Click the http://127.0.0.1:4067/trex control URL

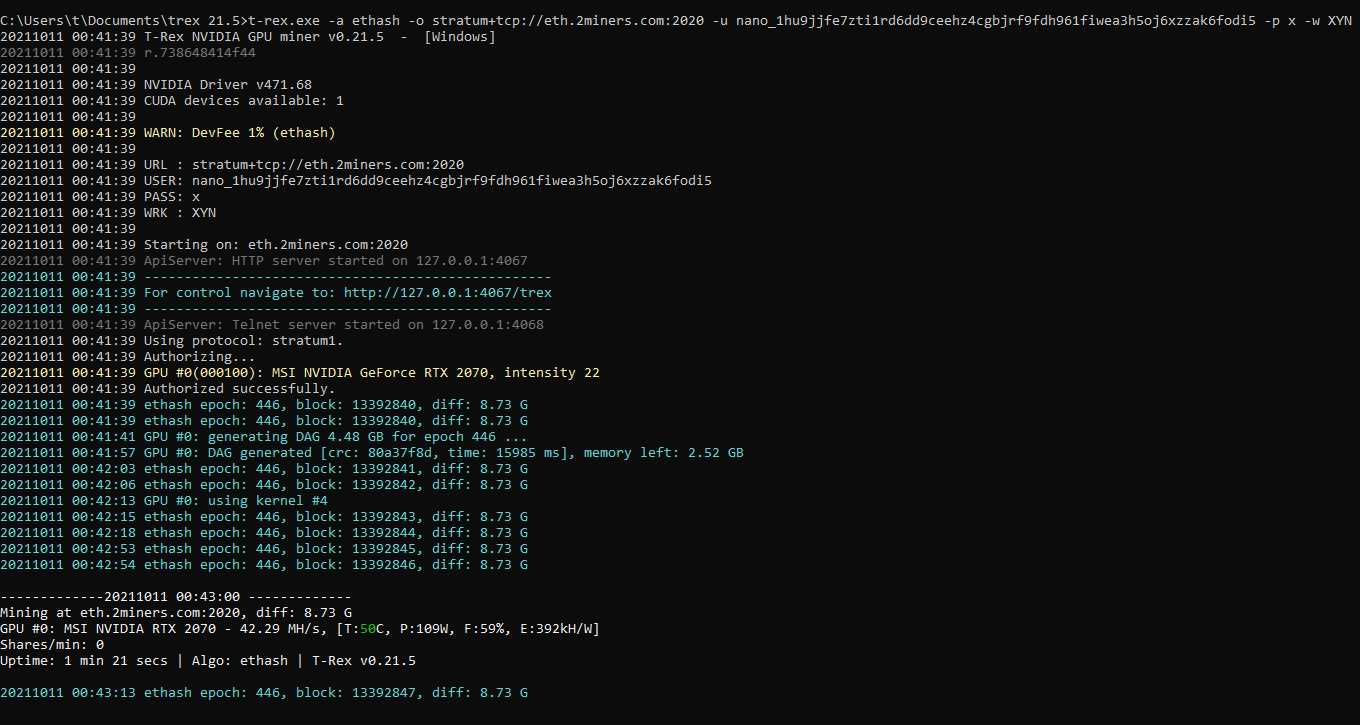tap(447, 293)
